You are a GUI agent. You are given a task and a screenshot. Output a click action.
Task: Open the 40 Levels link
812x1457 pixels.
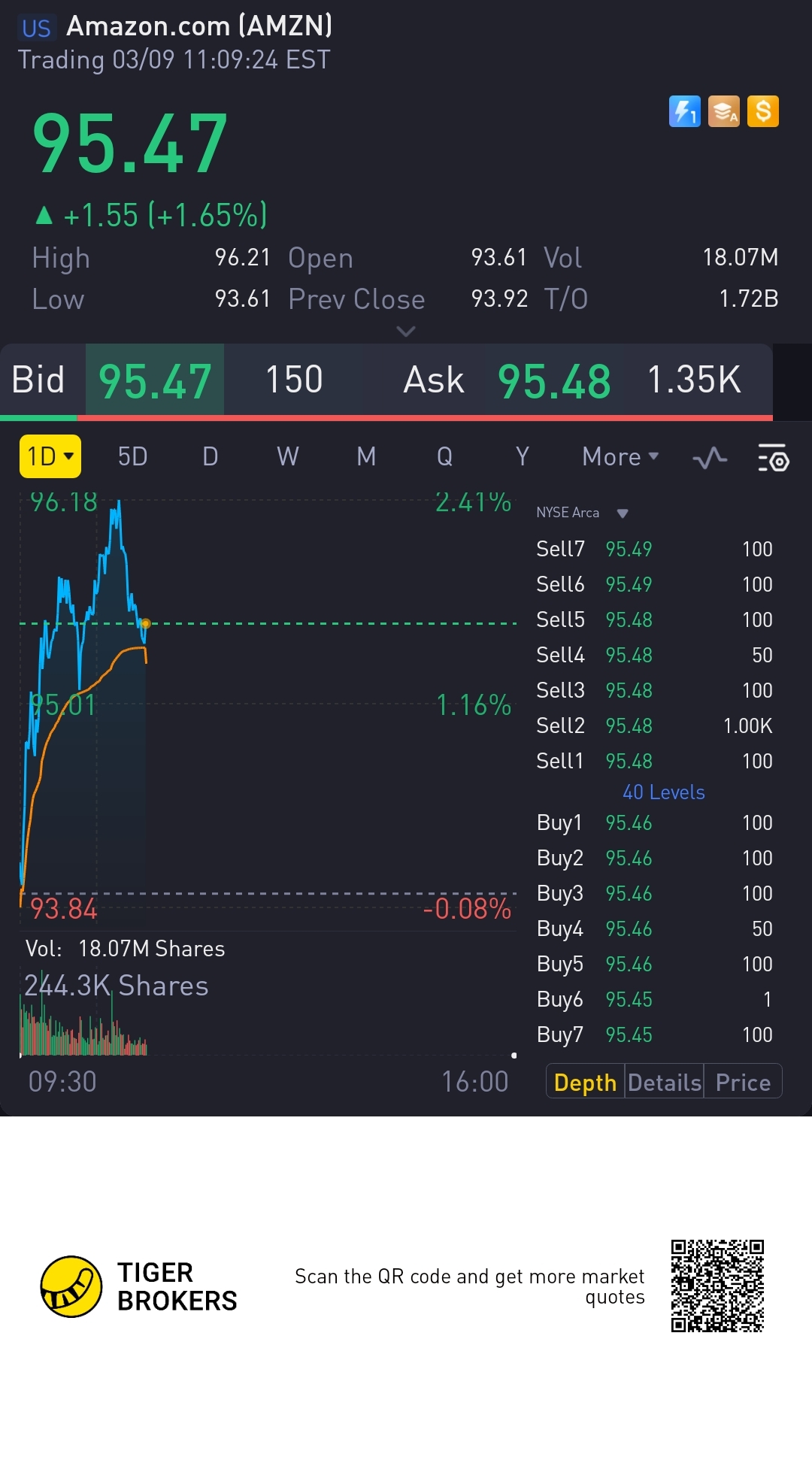tap(663, 792)
